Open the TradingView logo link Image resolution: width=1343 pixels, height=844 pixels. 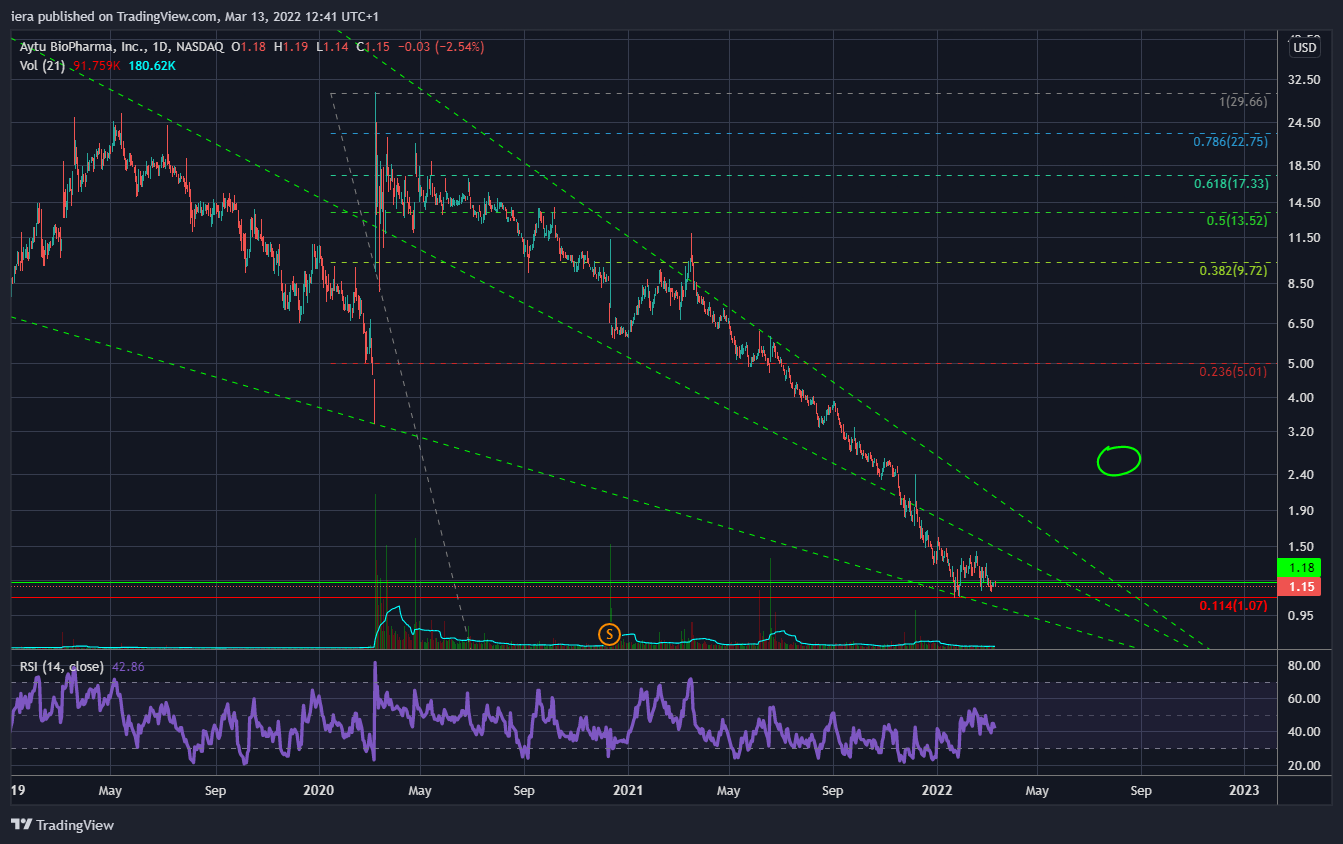point(62,825)
